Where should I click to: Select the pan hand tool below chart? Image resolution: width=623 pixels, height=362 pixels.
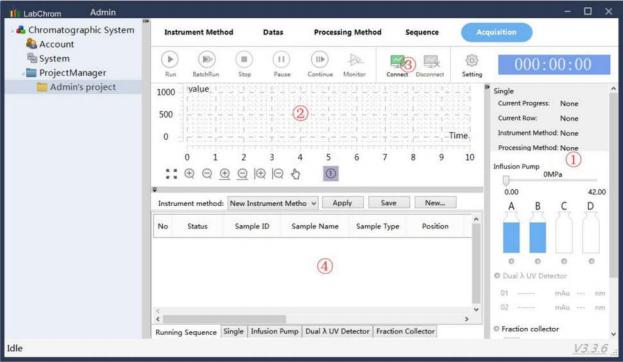click(x=296, y=174)
